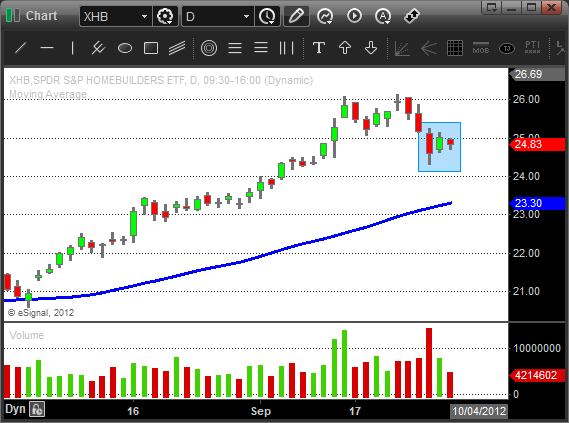Click the red 4214602 volume marker

pos(537,375)
